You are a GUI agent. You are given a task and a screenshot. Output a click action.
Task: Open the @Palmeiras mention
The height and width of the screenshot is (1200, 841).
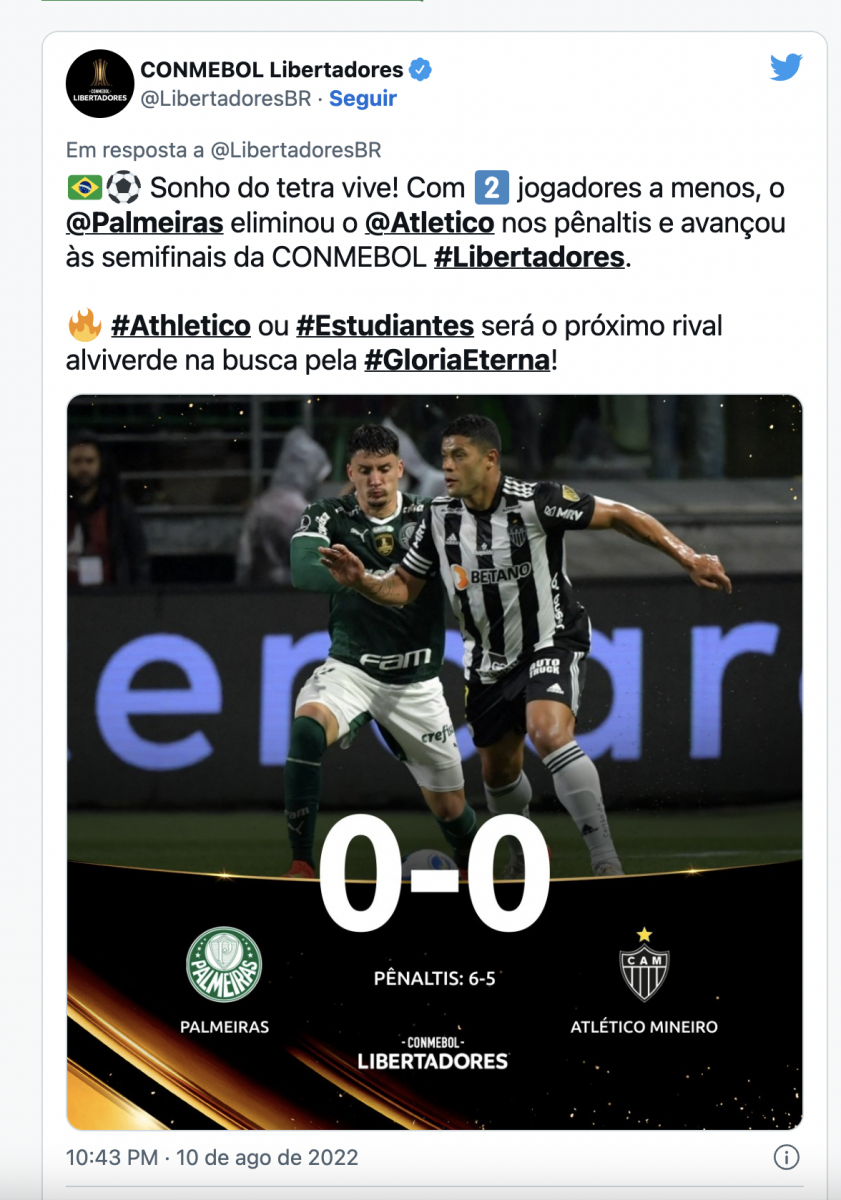145,222
